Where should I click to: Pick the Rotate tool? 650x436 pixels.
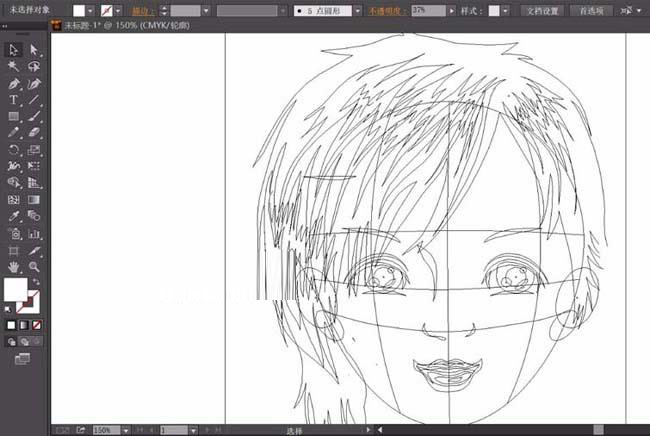(14, 149)
